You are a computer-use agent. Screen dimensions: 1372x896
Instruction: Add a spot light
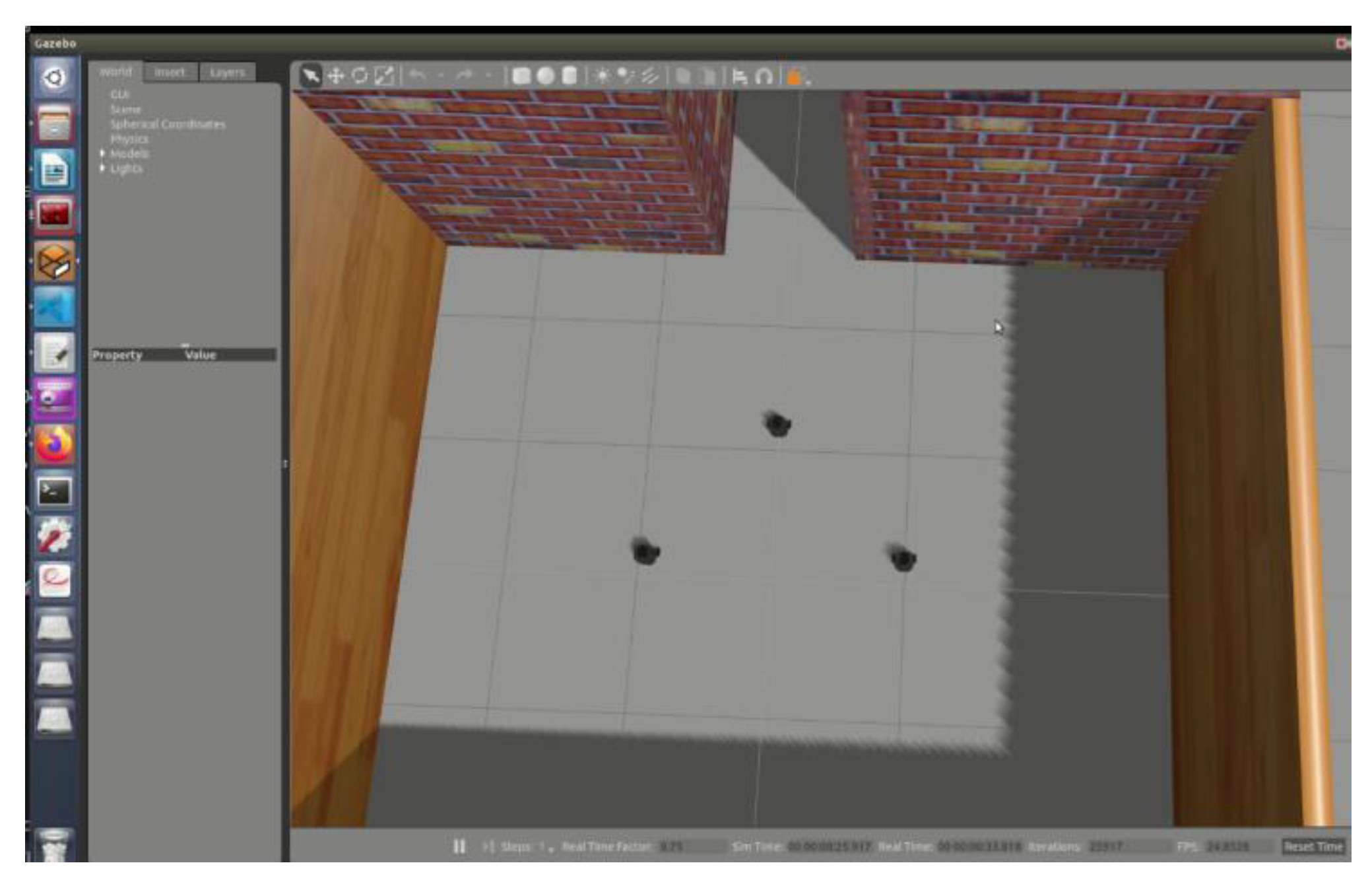625,77
